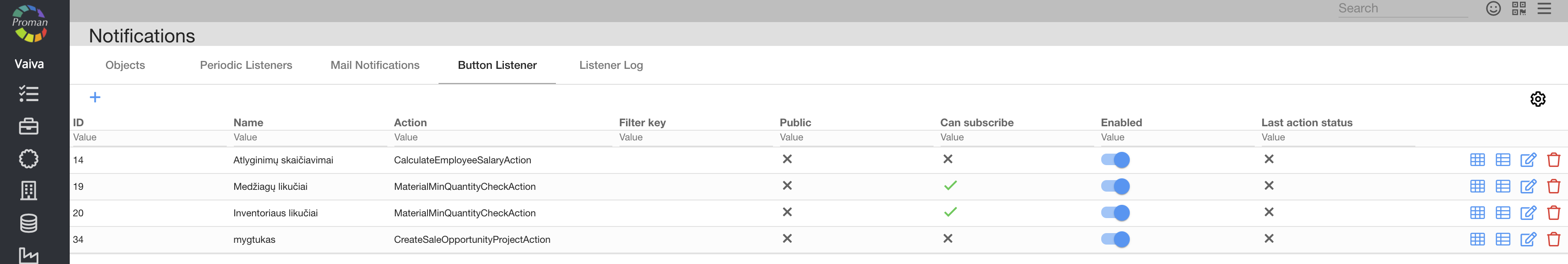Delete the mygtukas listener row
This screenshot has width=1568, height=264.
1553,239
